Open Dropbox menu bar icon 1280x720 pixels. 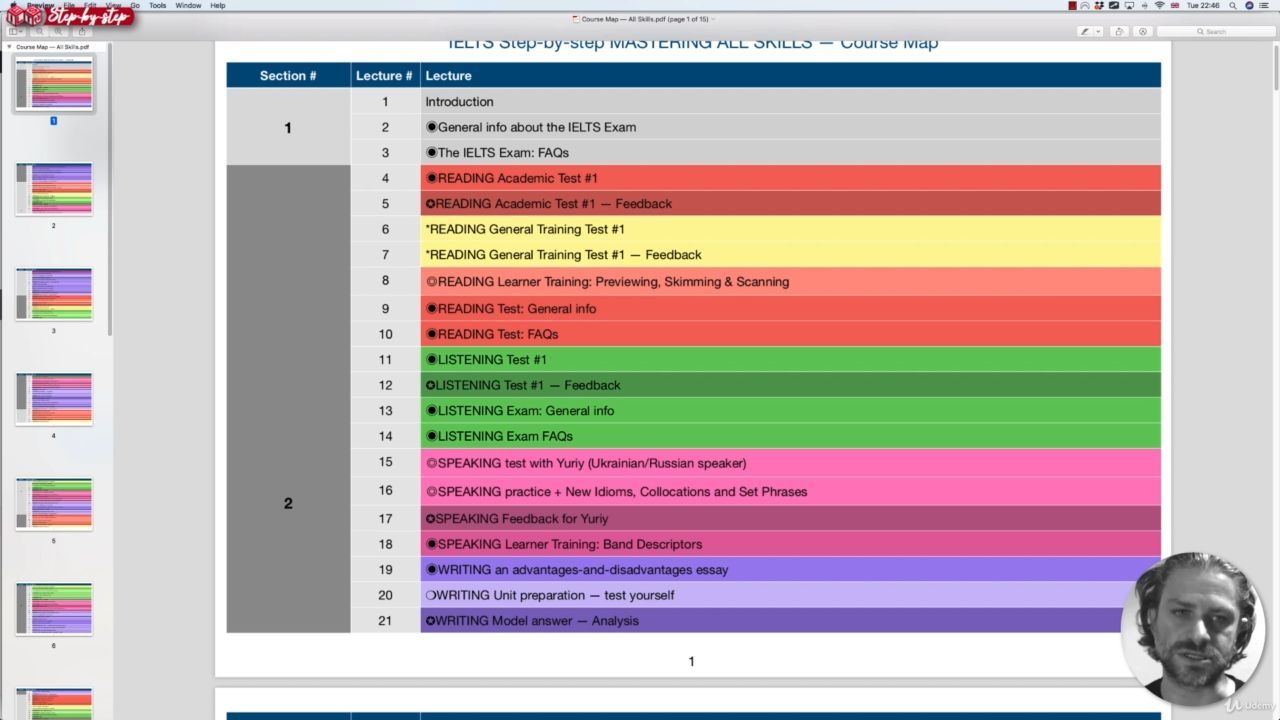coord(1099,5)
